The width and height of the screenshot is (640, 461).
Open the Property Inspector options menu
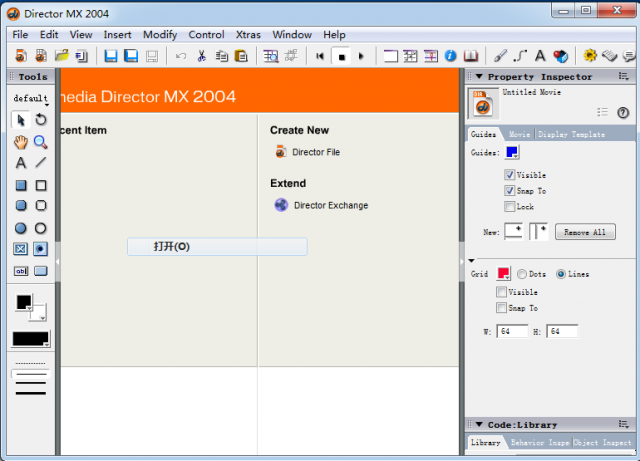coord(623,76)
